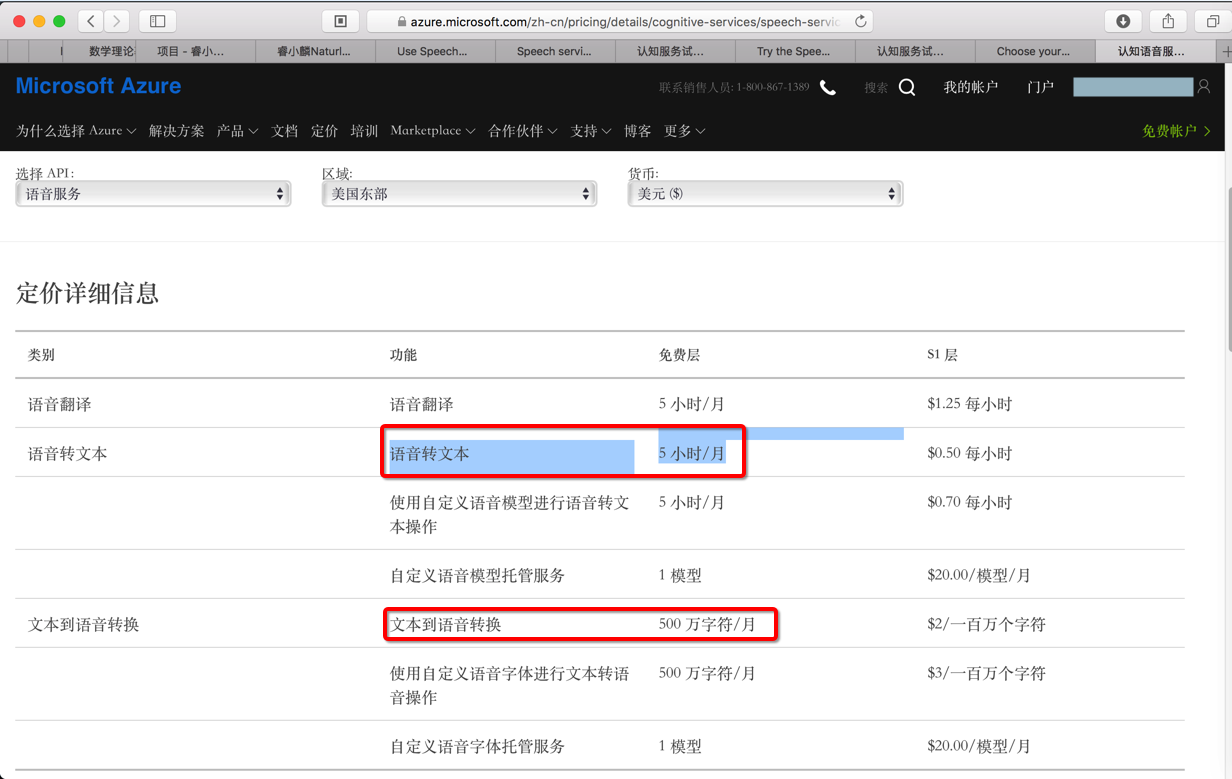Click the $1.25 每小时 price cell
The width and height of the screenshot is (1232, 779).
click(x=970, y=405)
